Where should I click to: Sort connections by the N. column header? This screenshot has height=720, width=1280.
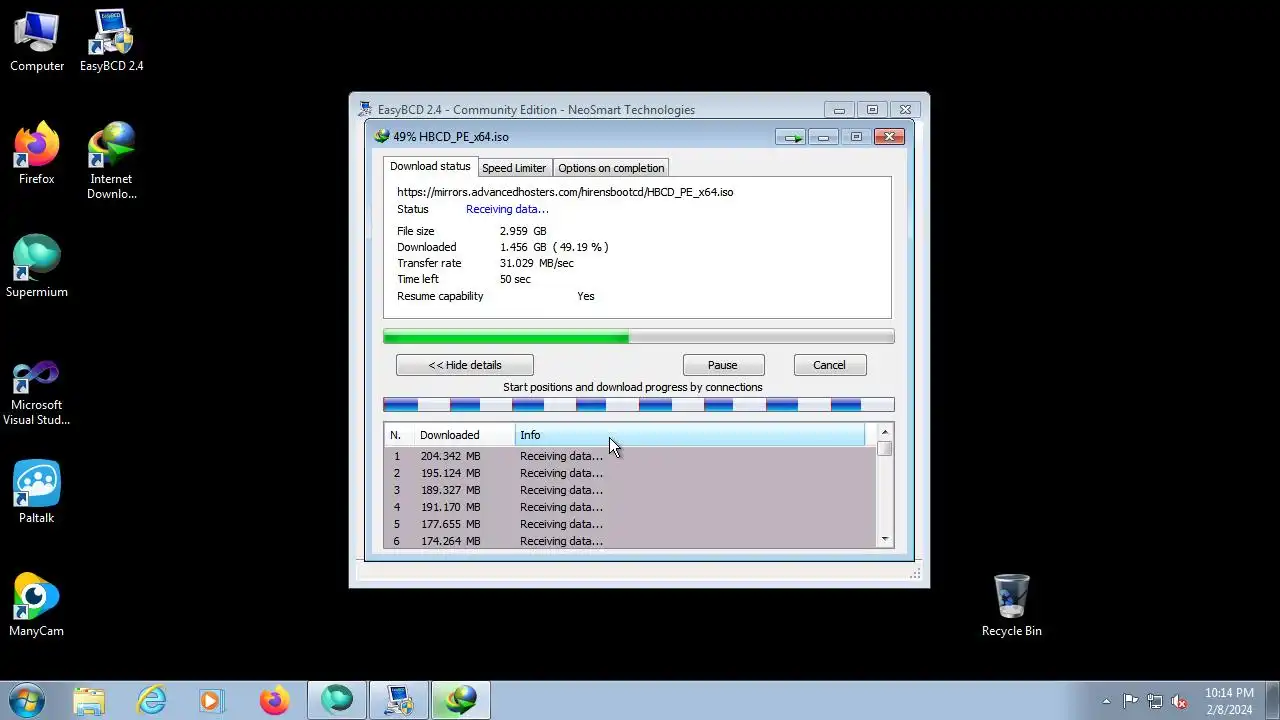tap(399, 435)
